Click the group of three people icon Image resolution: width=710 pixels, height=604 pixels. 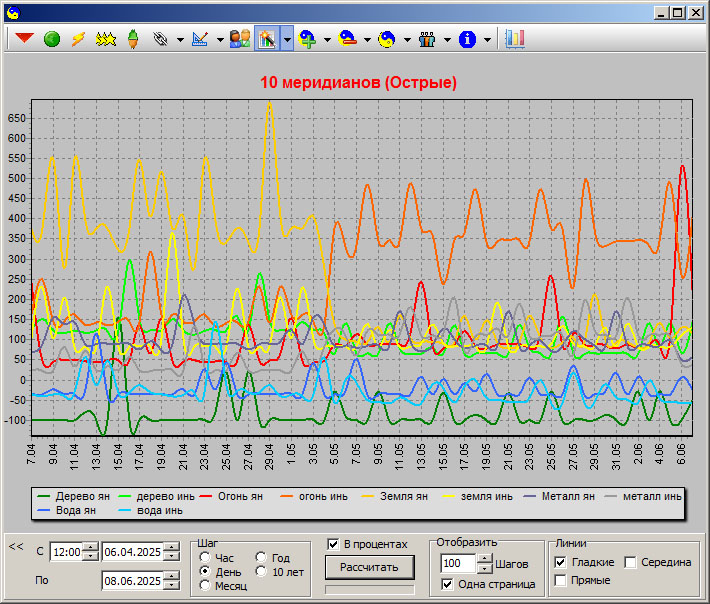point(427,39)
